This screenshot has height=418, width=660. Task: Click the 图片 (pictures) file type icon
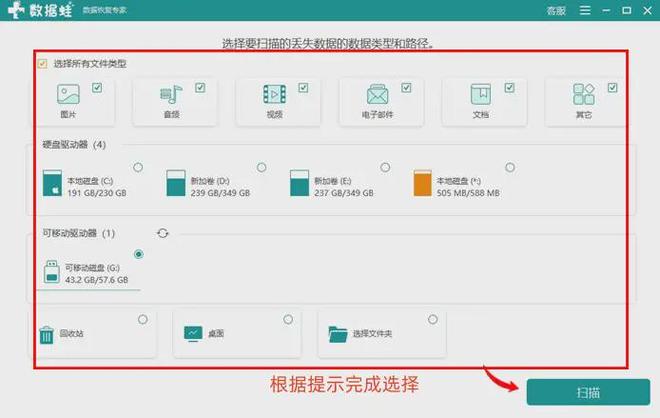click(68, 95)
